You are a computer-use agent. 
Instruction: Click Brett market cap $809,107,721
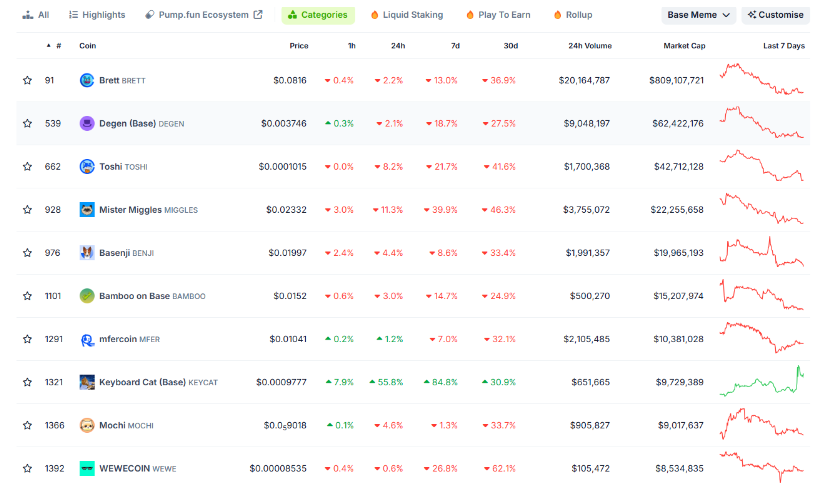click(676, 80)
